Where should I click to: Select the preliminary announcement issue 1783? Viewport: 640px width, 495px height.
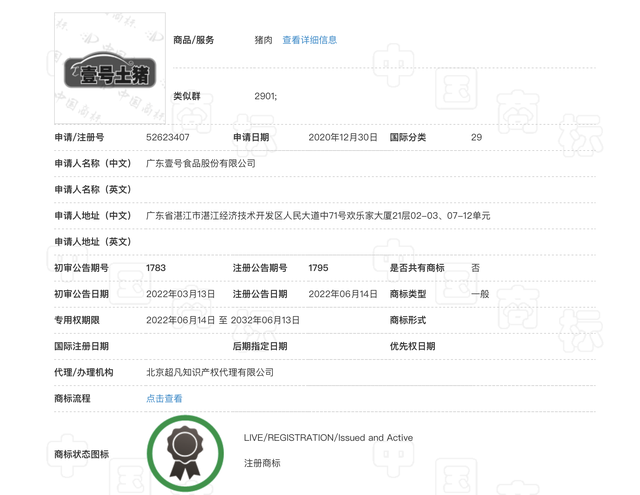(x=156, y=268)
